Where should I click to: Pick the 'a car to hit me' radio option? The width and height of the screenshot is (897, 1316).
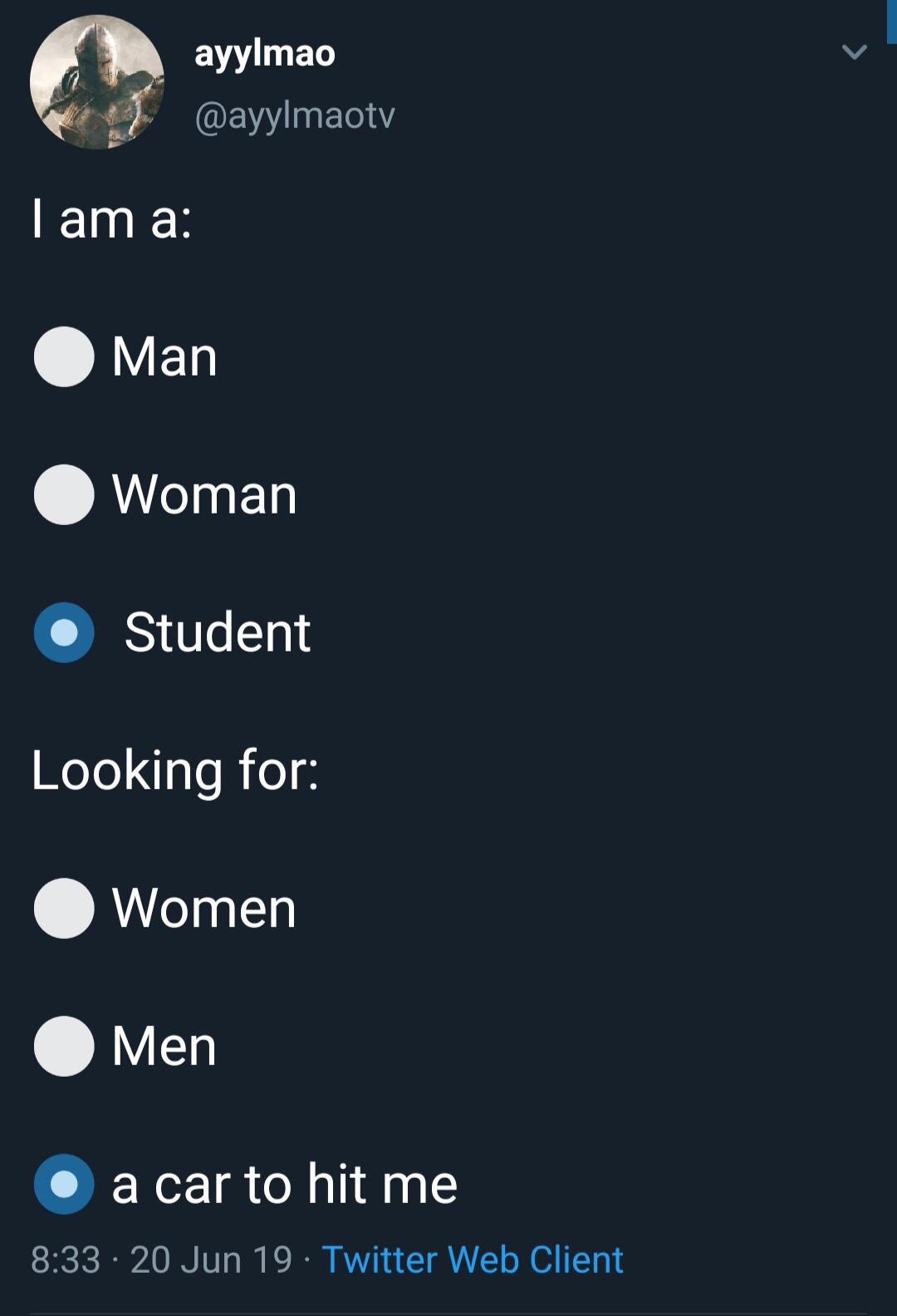tap(64, 1184)
